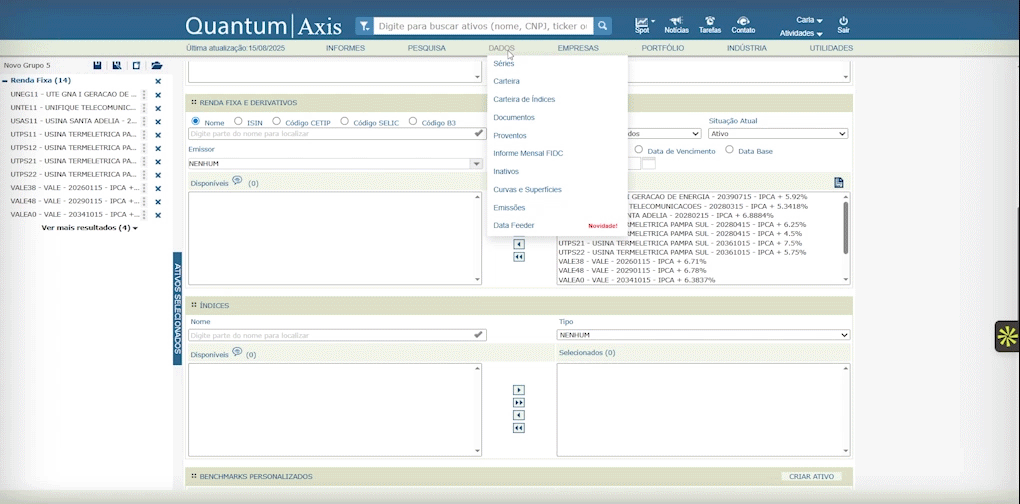Remove USAS11 asset with its X icon

[158, 122]
